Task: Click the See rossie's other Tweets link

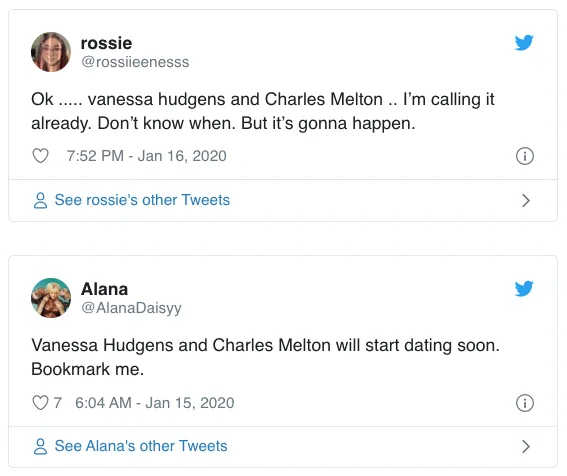Action: click(142, 200)
